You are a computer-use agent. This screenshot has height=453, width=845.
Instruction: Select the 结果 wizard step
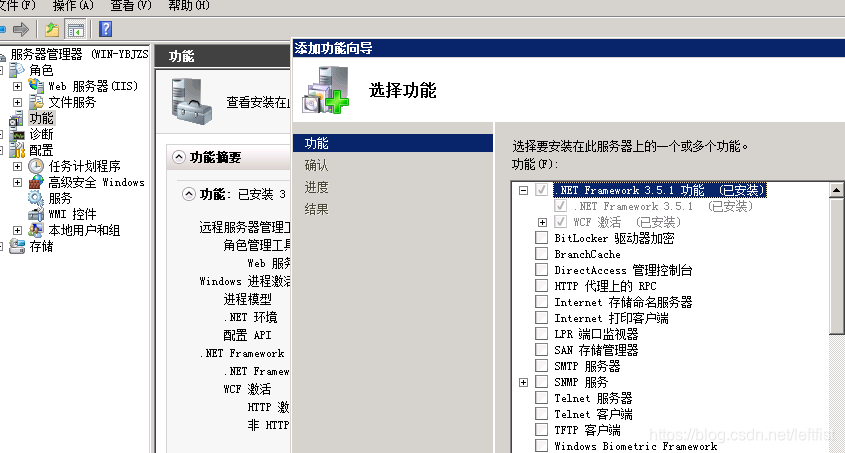click(x=316, y=209)
